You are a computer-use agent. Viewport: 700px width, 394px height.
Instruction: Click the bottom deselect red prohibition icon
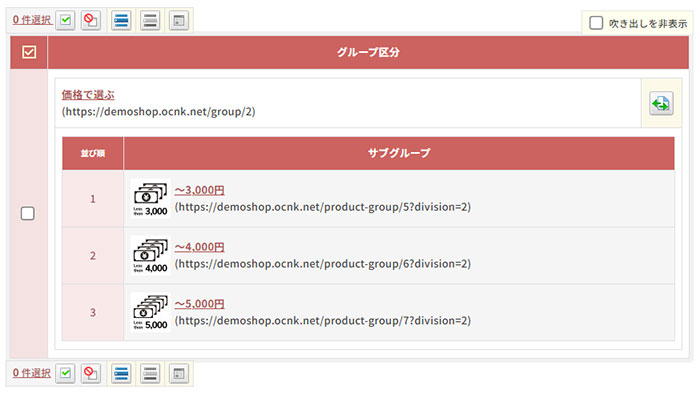[x=91, y=373]
